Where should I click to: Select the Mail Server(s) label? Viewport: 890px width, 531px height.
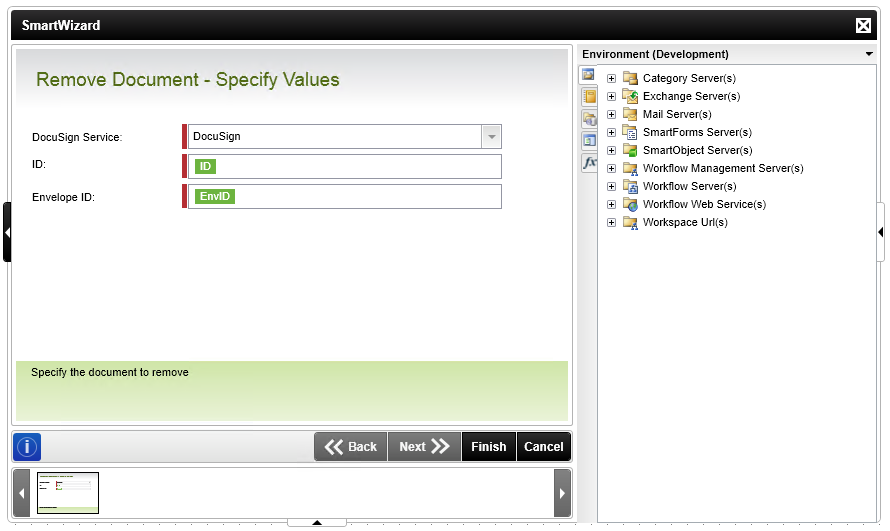pos(677,115)
